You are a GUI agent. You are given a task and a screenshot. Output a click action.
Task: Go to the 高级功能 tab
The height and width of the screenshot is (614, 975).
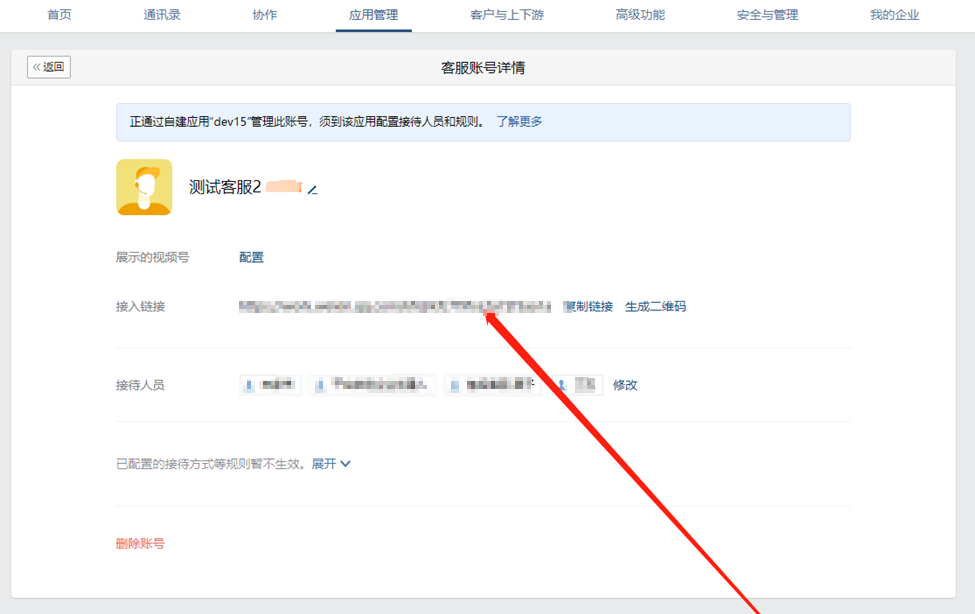click(x=640, y=15)
